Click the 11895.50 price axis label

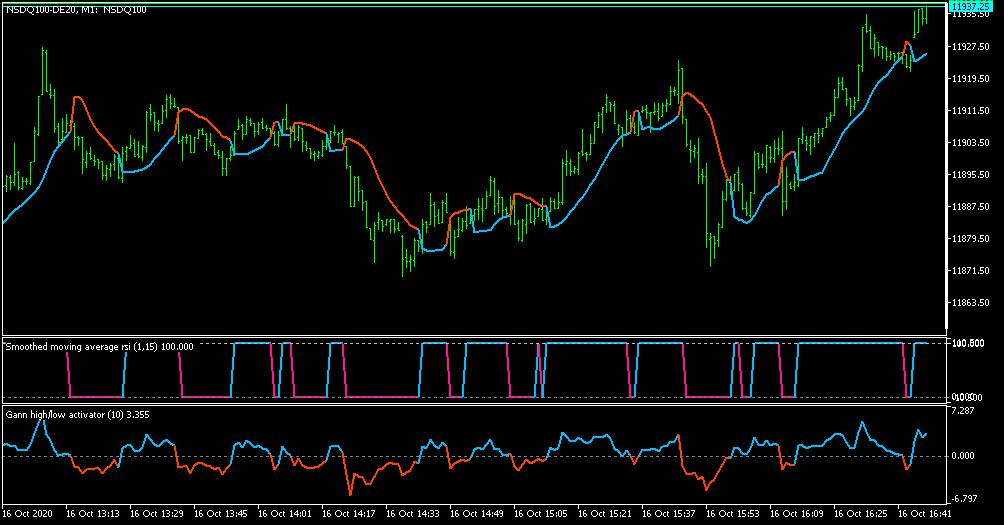[x=971, y=175]
